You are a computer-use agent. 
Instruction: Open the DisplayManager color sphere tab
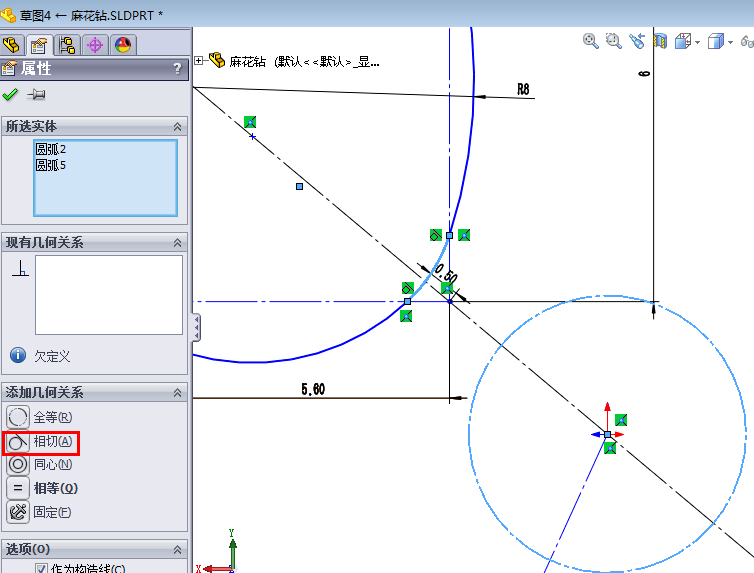123,45
